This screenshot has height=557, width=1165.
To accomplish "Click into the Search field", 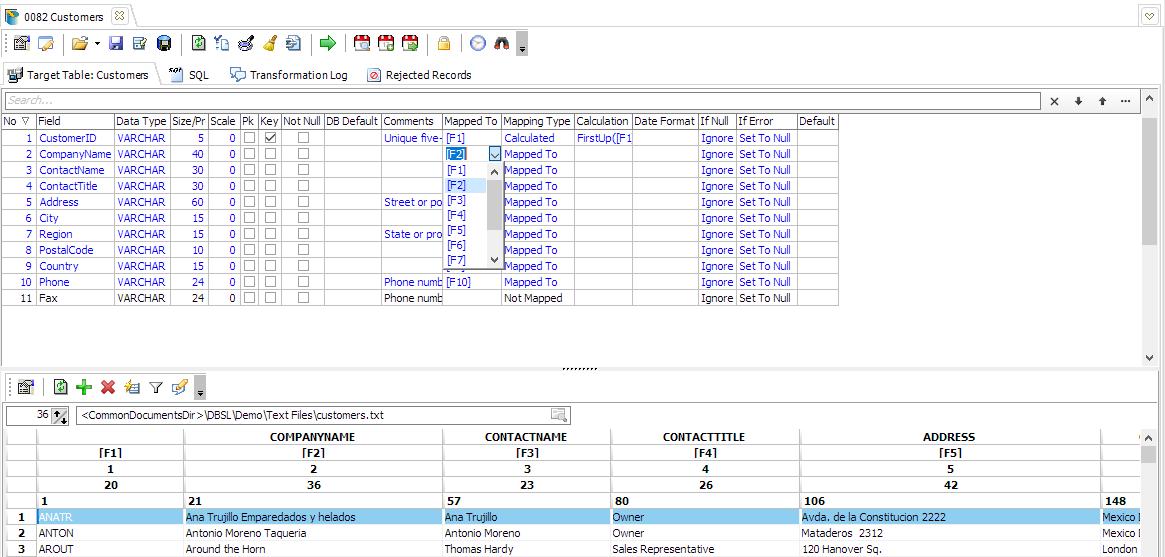I will pyautogui.click(x=522, y=101).
